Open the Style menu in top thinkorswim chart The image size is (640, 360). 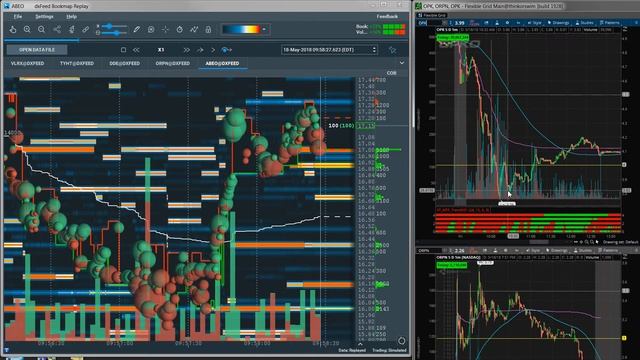click(534, 23)
